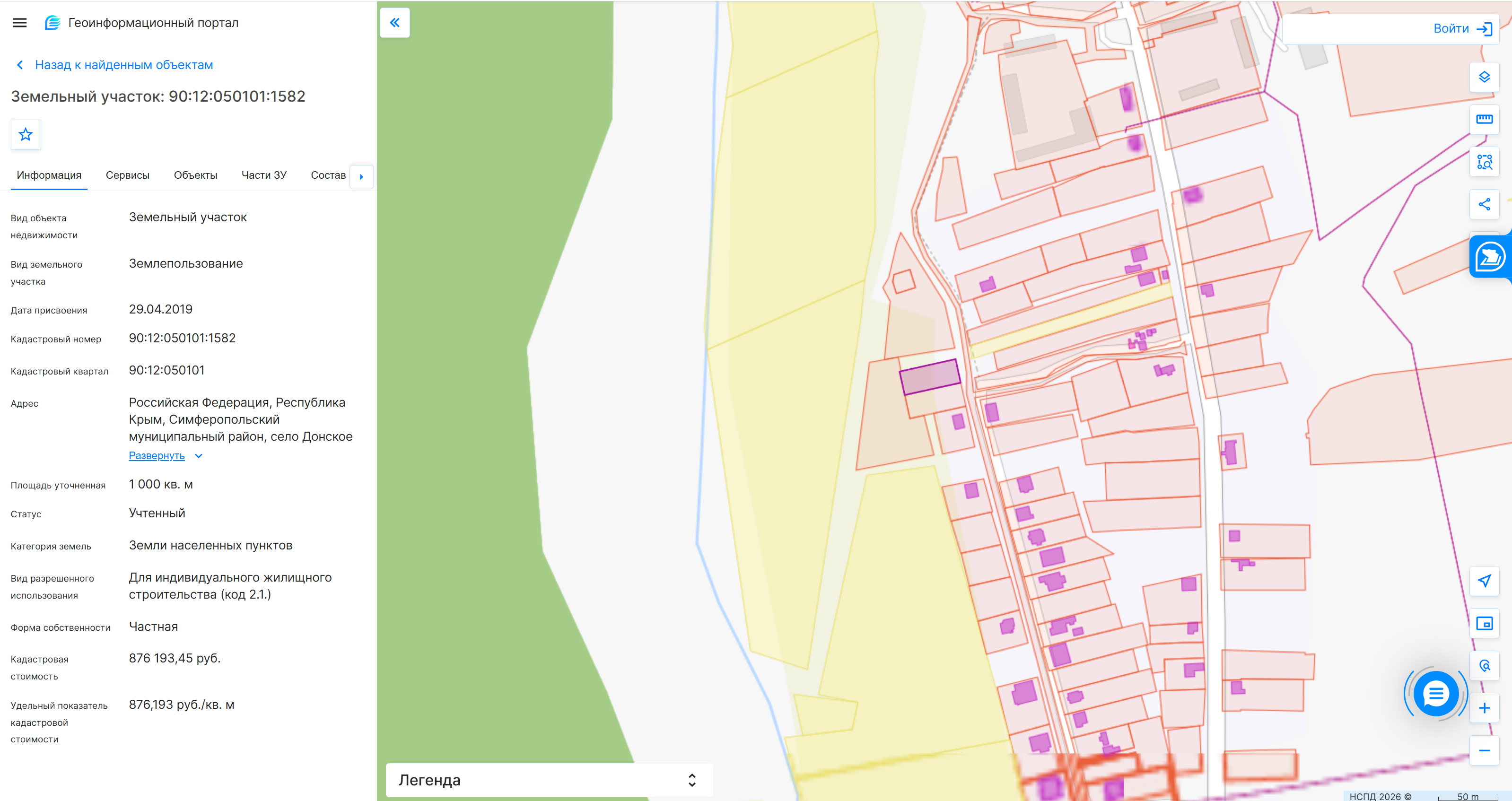
Task: Toggle the overview mini-map window
Action: 1485,623
